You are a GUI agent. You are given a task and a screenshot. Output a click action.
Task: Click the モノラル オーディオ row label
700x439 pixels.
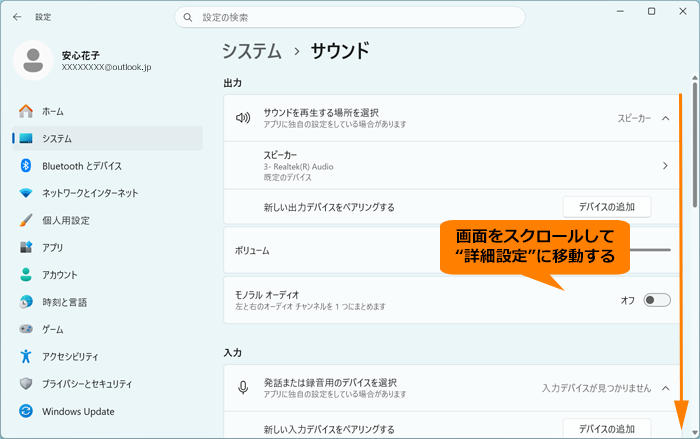tap(267, 295)
